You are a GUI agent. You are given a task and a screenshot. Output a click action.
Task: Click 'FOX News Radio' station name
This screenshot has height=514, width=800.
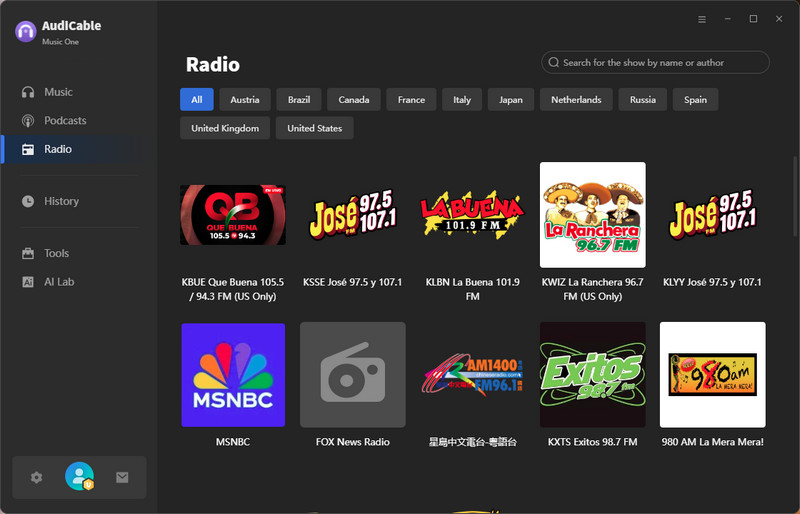point(353,442)
